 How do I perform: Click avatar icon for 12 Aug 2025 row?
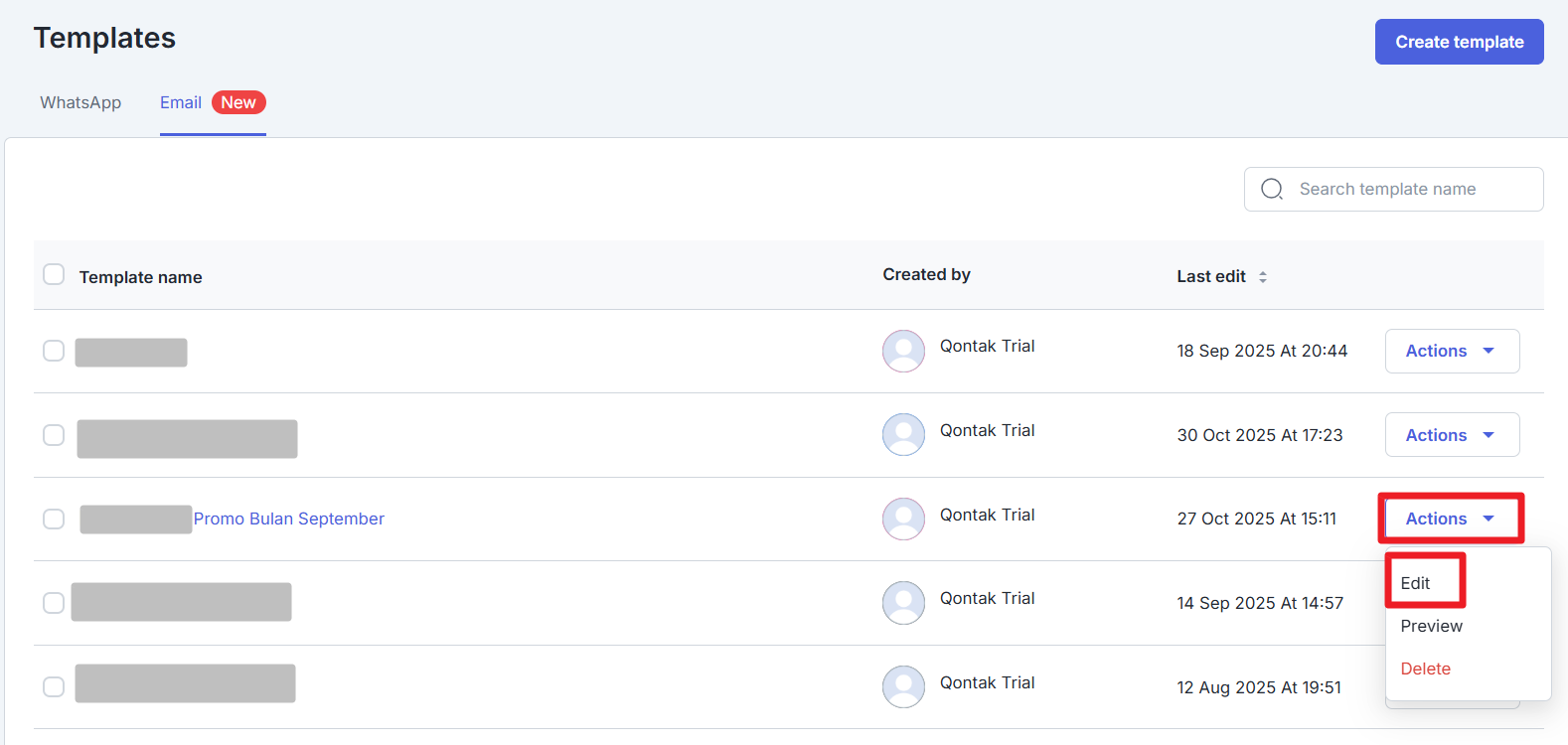903,686
